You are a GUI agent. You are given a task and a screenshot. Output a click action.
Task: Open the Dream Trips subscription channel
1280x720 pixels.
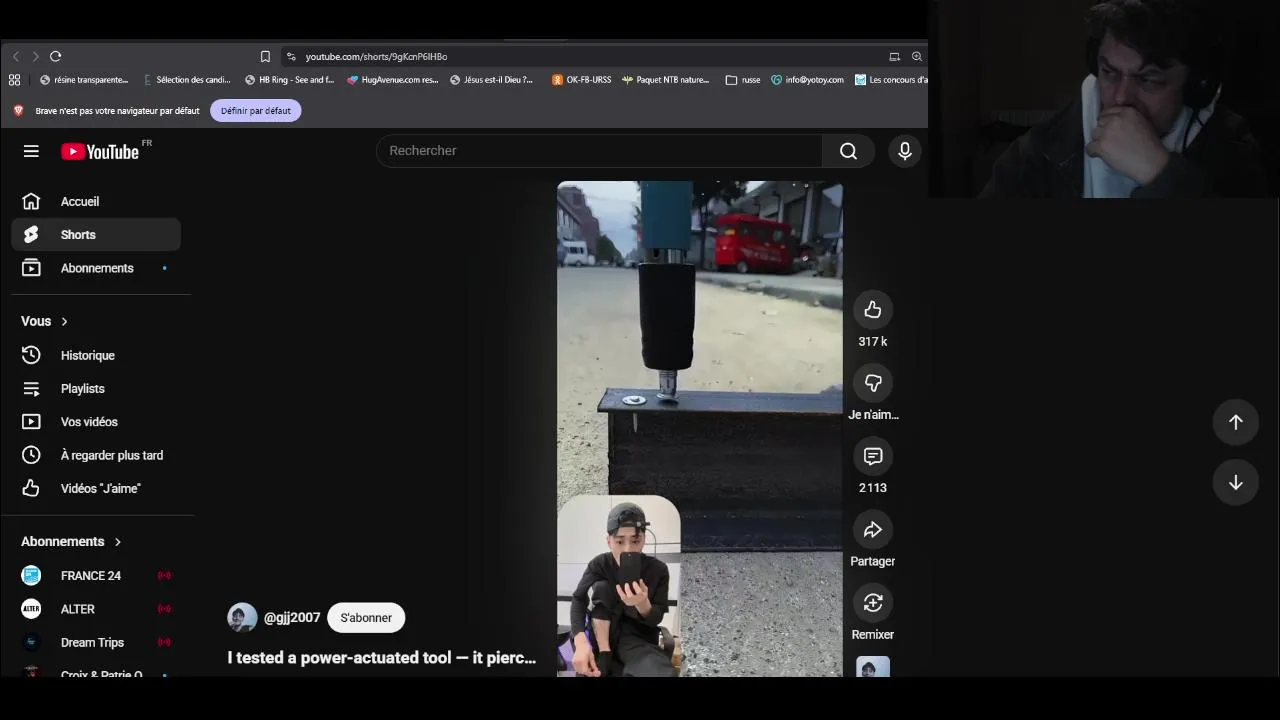[96, 642]
